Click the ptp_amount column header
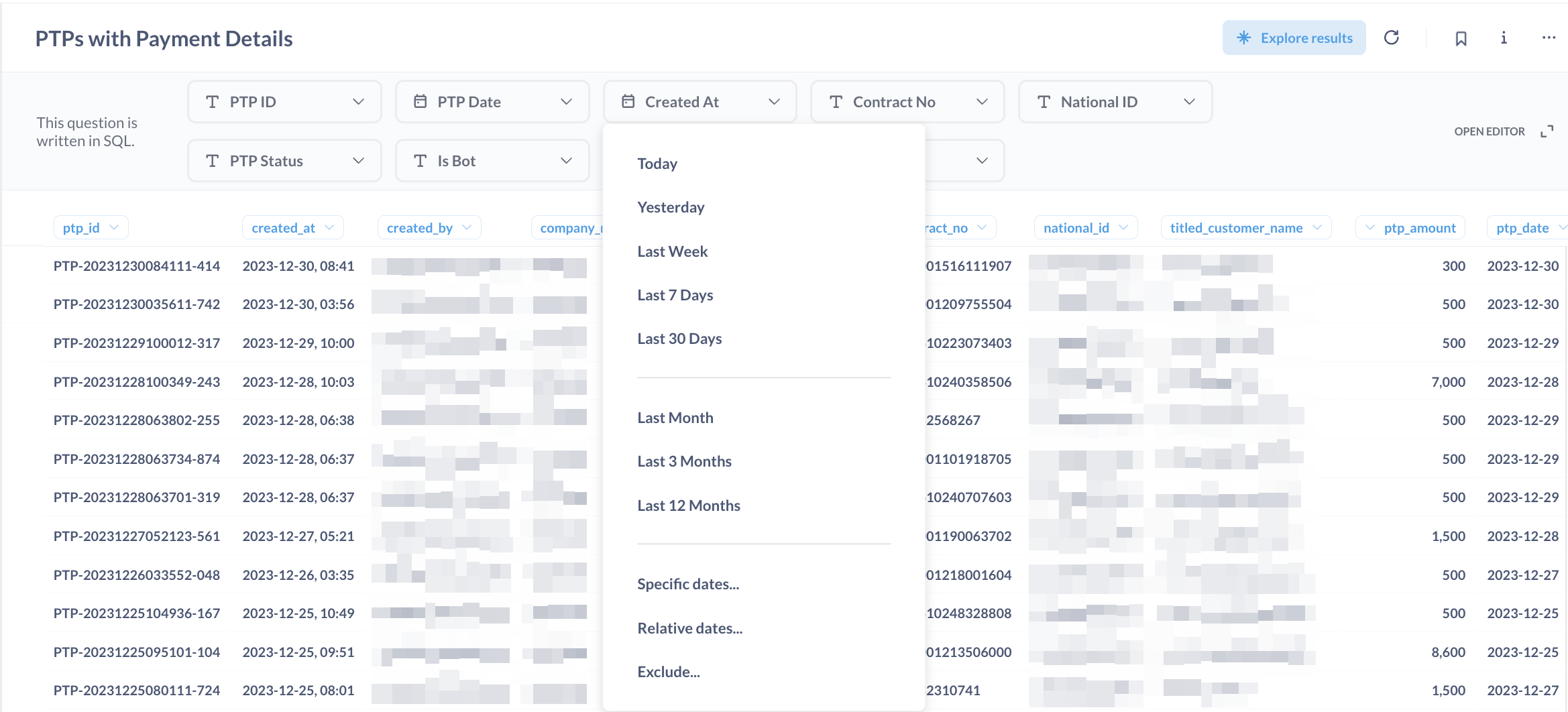 tap(1419, 228)
